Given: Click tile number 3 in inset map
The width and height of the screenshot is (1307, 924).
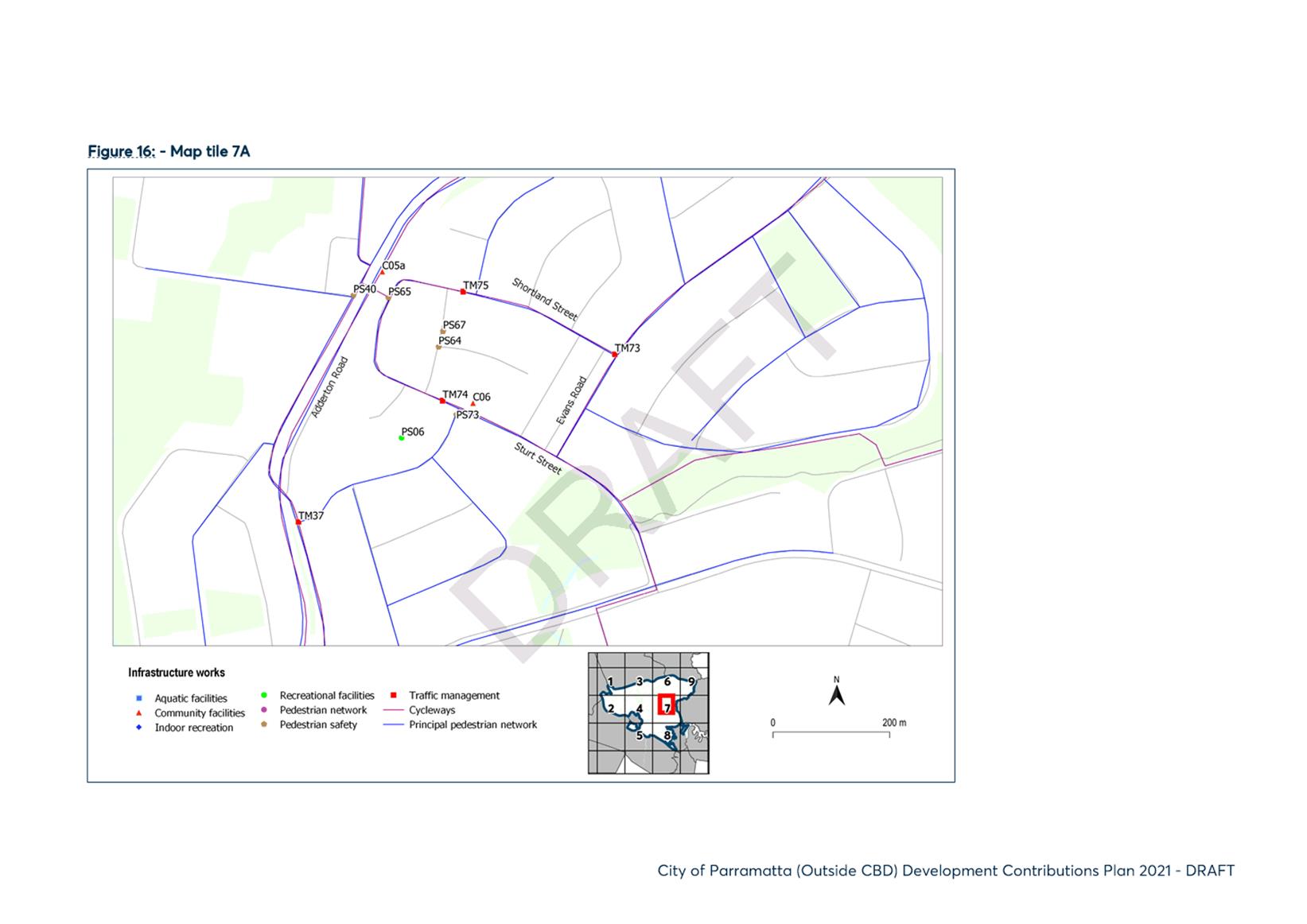Looking at the screenshot, I should tap(639, 681).
